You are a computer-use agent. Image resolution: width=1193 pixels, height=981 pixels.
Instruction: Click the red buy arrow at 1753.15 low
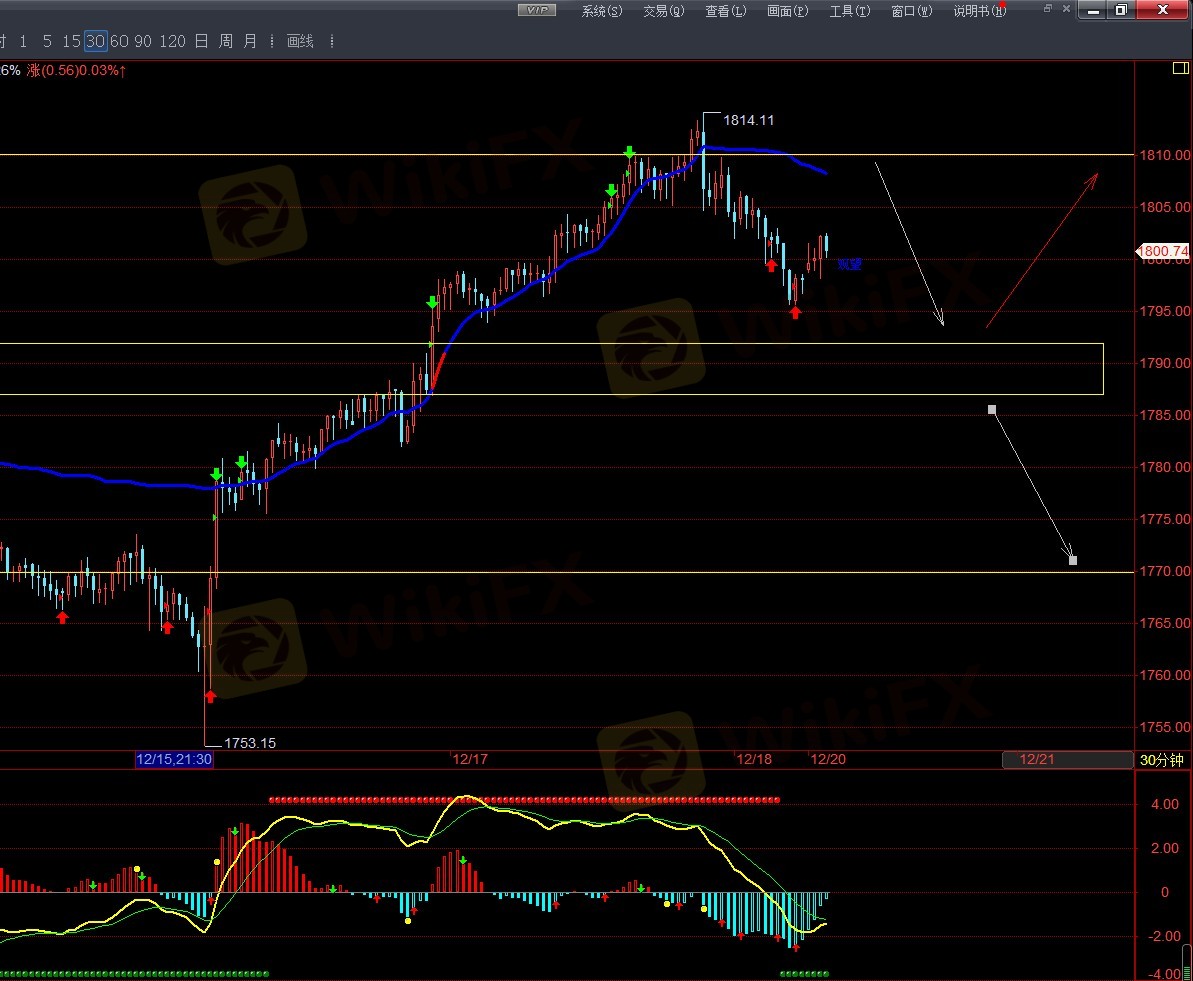210,696
